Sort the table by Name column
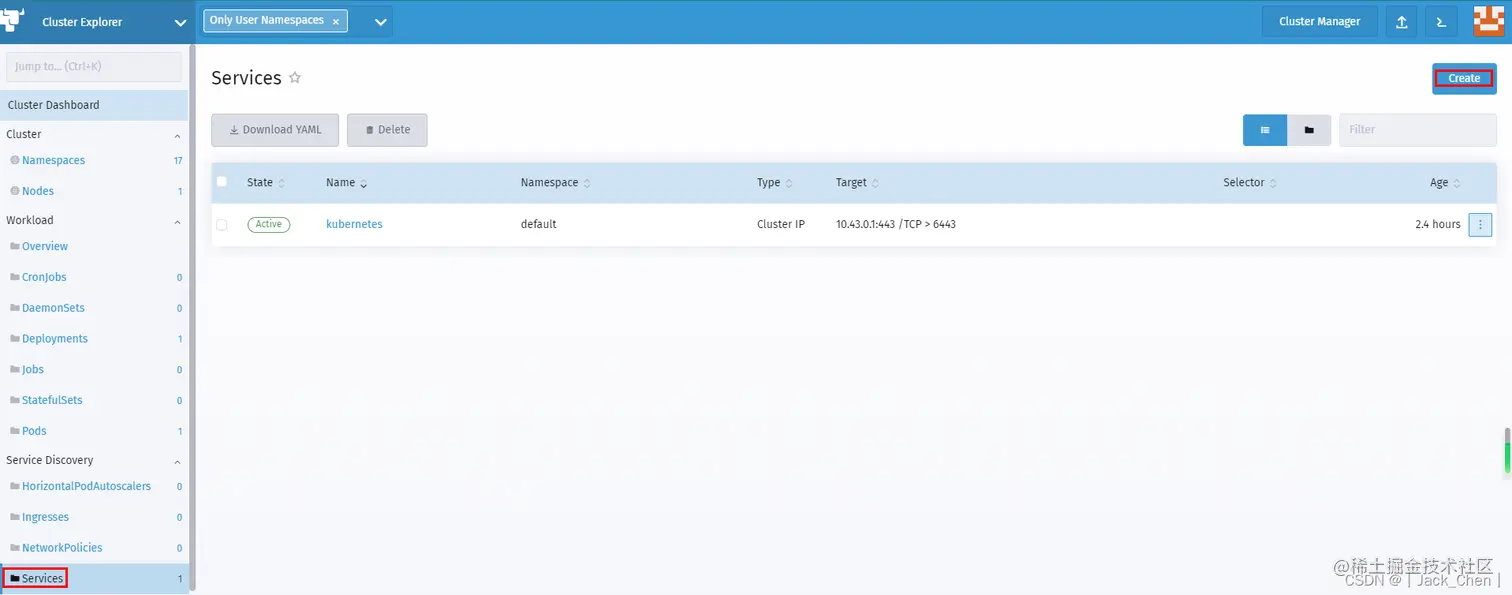This screenshot has width=1512, height=595. (347, 183)
